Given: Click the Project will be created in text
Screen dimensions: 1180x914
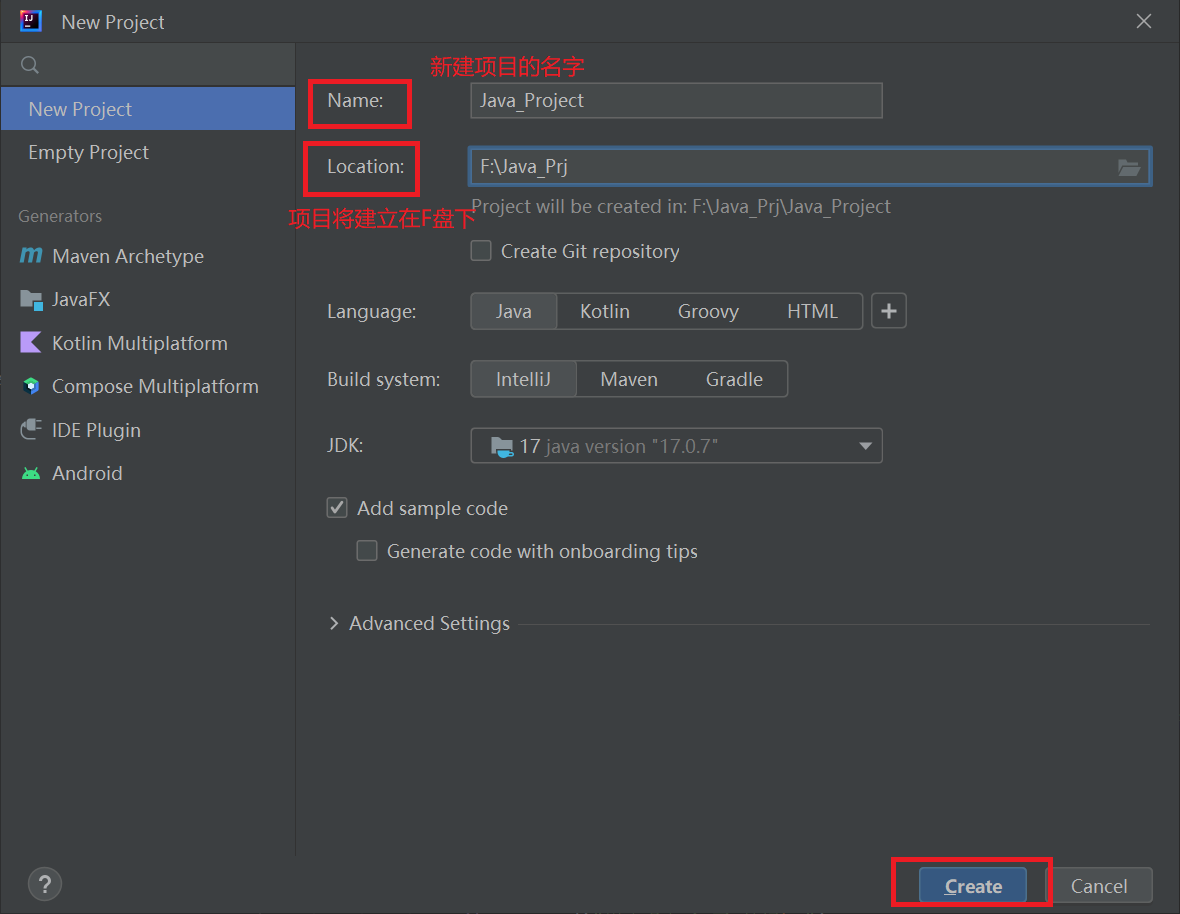Looking at the screenshot, I should (x=681, y=206).
